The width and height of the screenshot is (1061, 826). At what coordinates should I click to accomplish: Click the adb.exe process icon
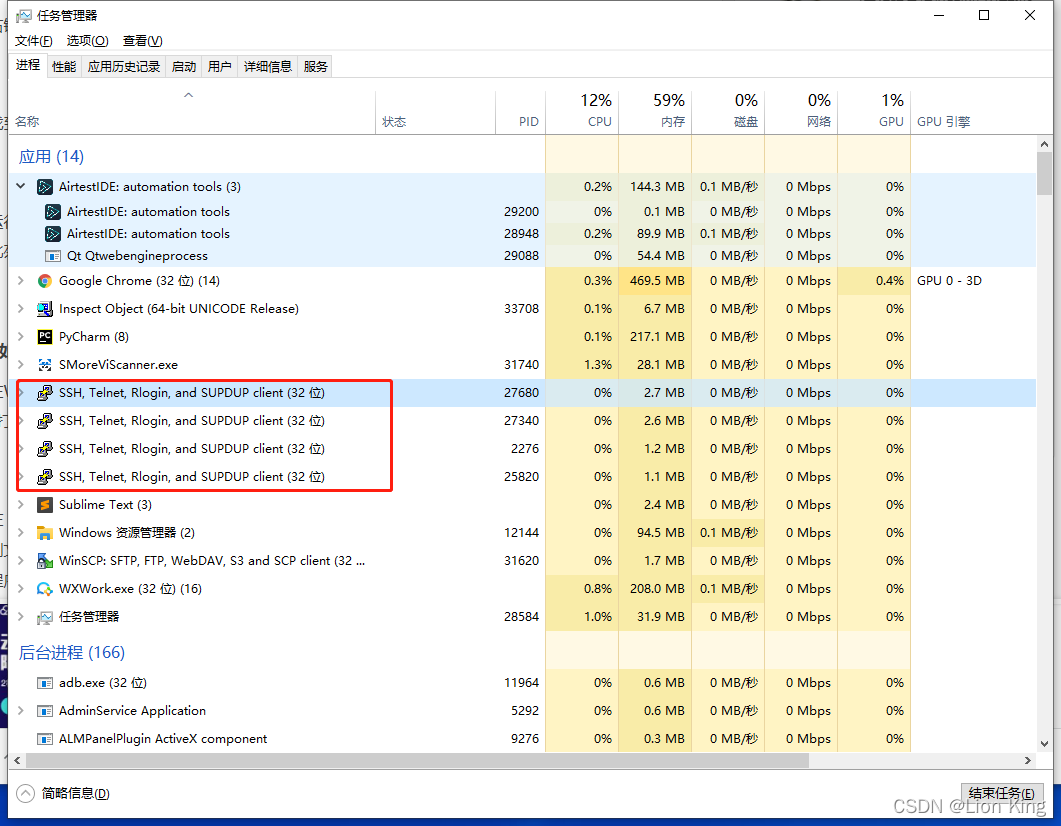45,683
